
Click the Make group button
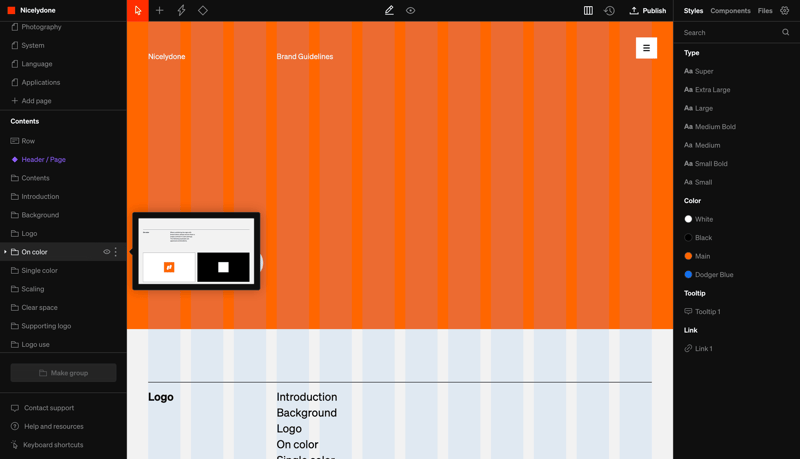coord(63,373)
